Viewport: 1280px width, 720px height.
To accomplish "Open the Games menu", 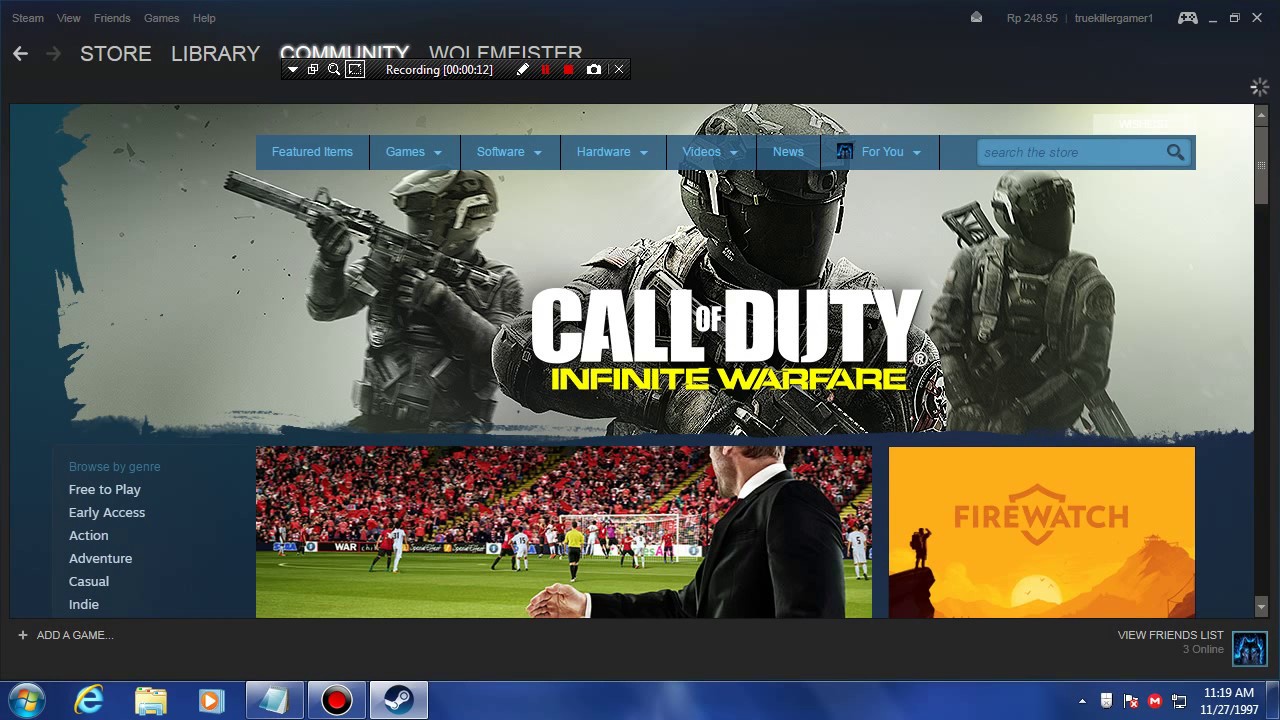I will point(161,18).
